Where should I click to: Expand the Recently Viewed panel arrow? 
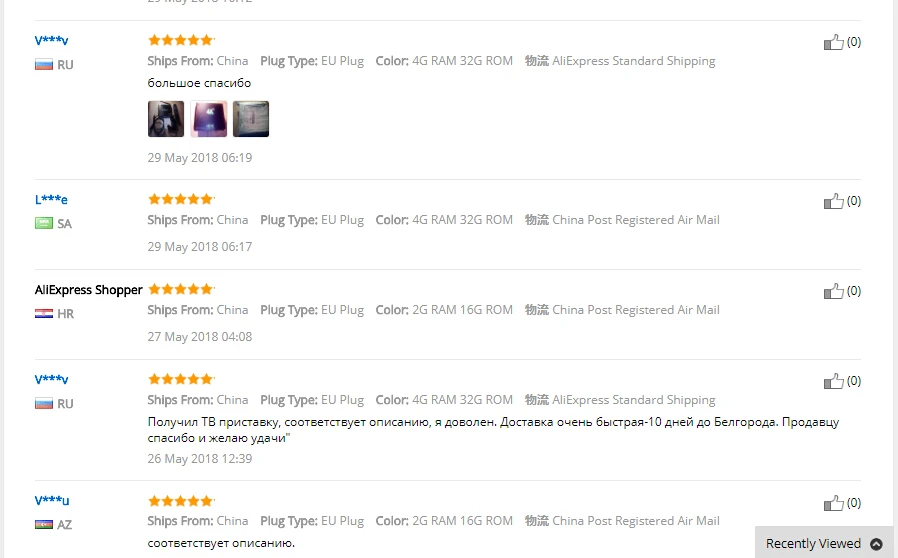coord(876,544)
